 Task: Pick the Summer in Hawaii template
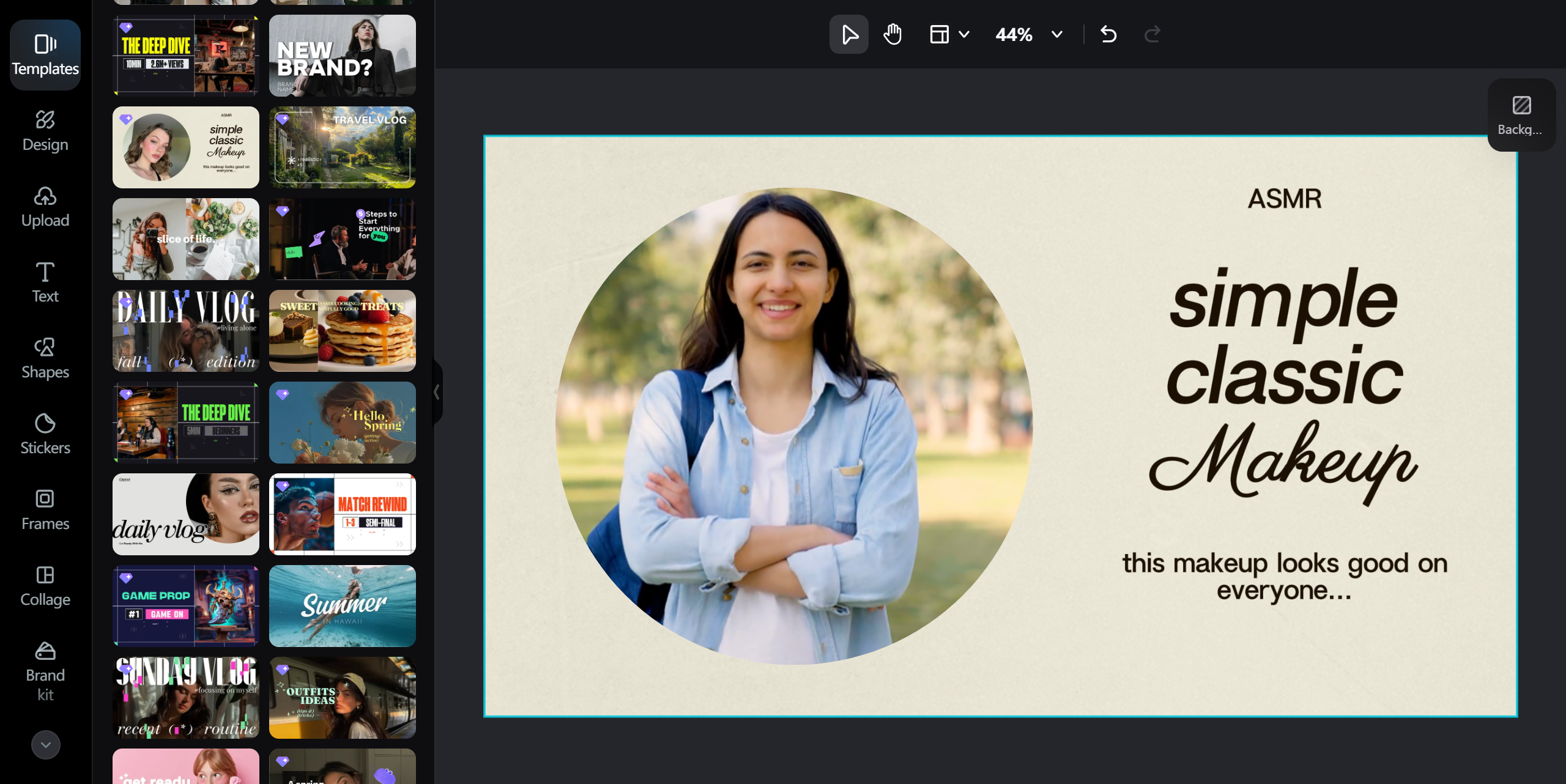342,605
